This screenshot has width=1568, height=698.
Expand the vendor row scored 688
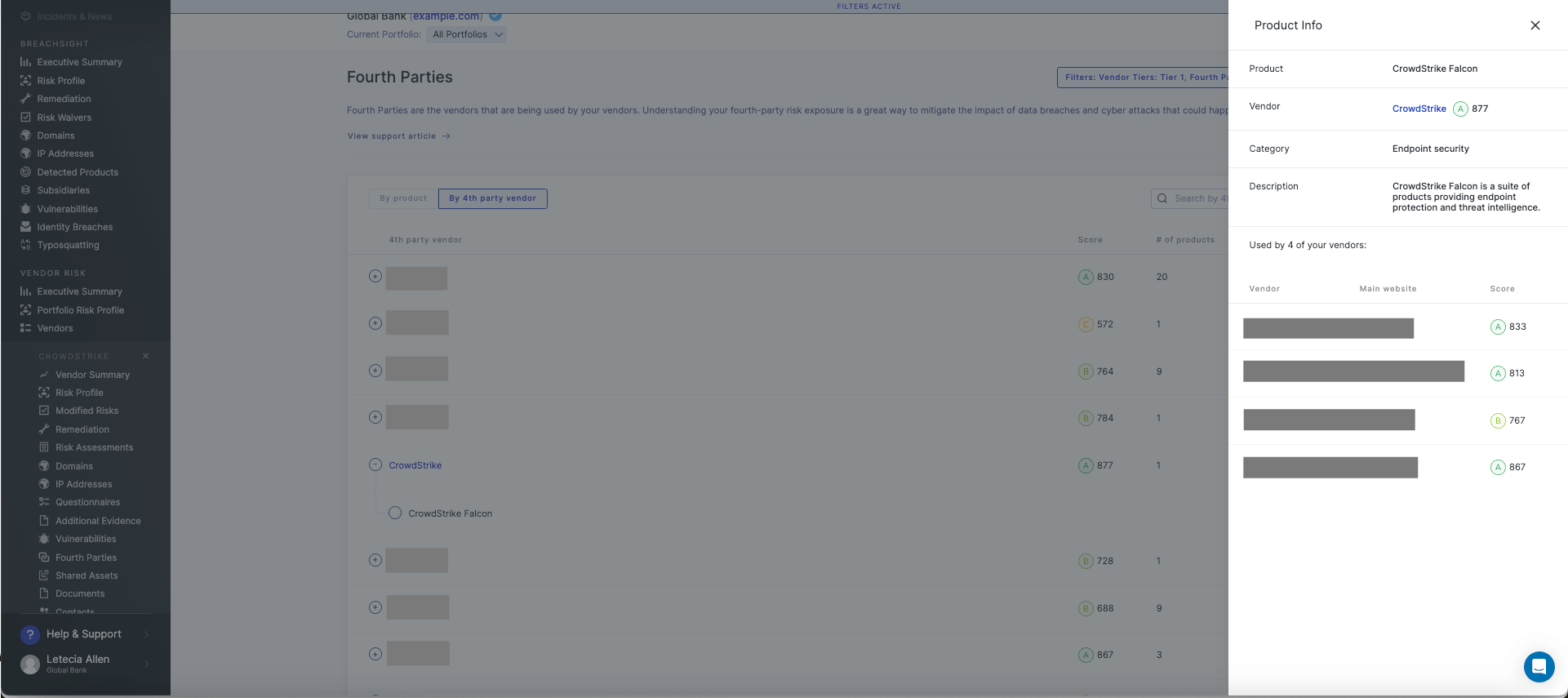(x=375, y=607)
